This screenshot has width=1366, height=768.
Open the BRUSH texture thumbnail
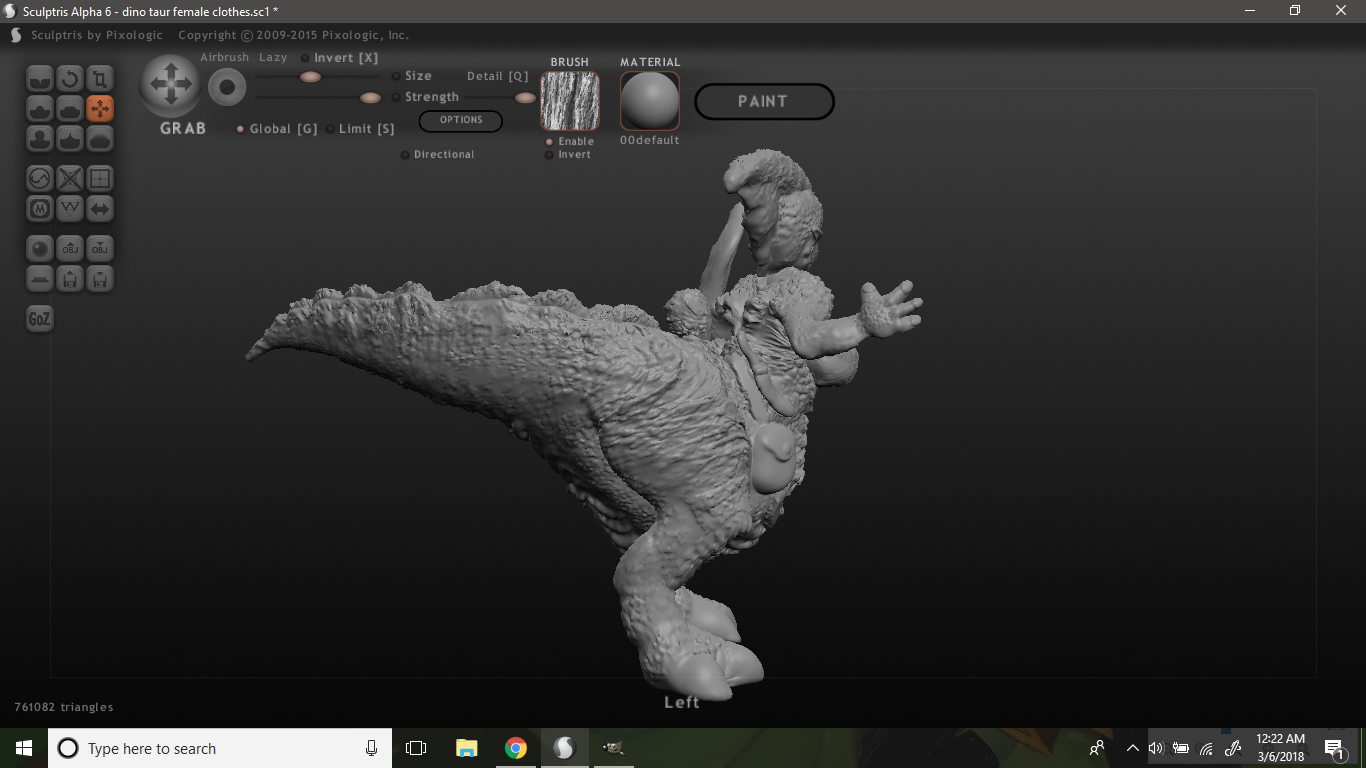point(570,101)
